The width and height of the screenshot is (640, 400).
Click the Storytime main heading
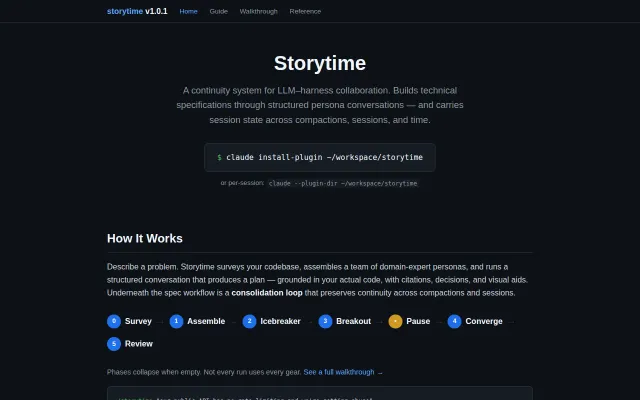(320, 63)
